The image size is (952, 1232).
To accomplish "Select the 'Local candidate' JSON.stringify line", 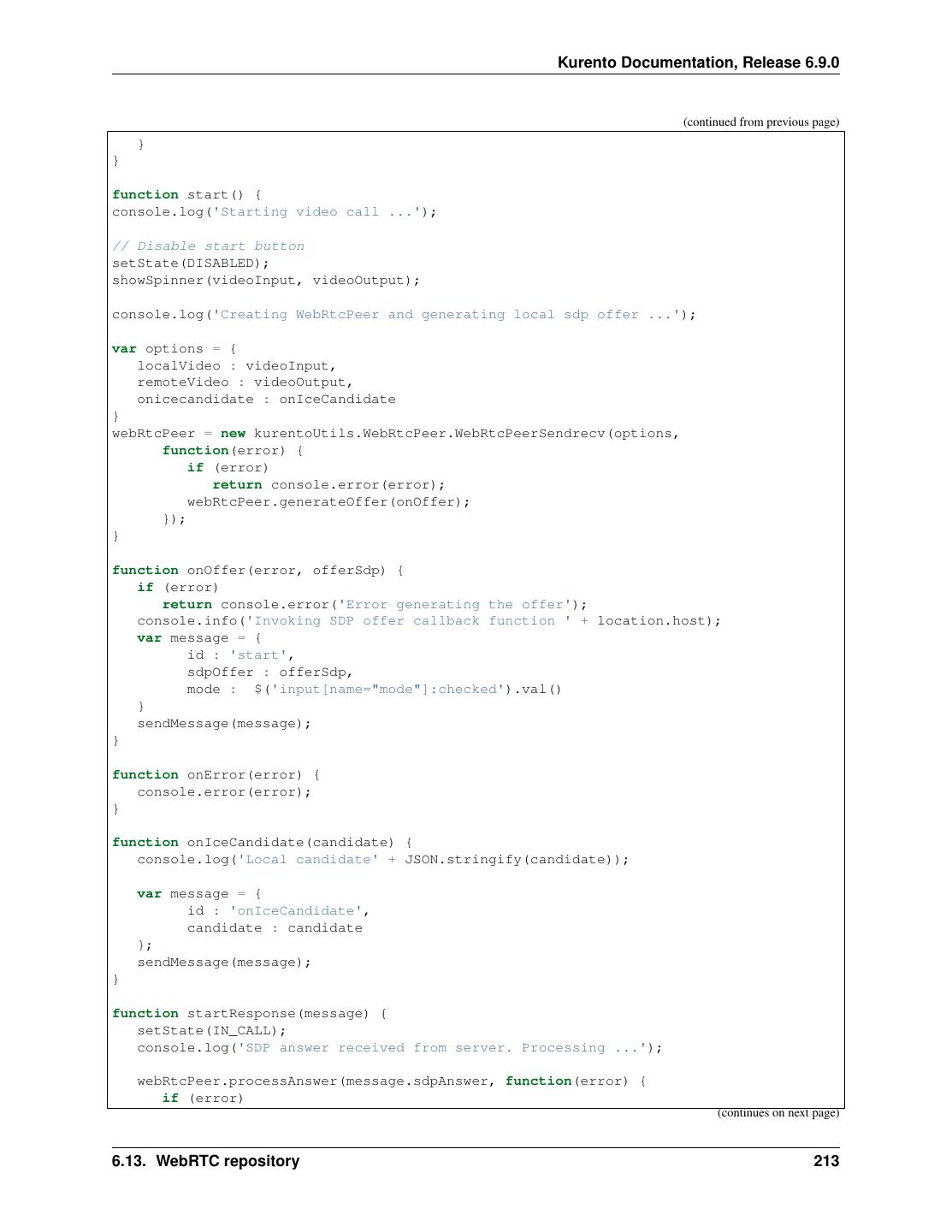I will coord(383,860).
